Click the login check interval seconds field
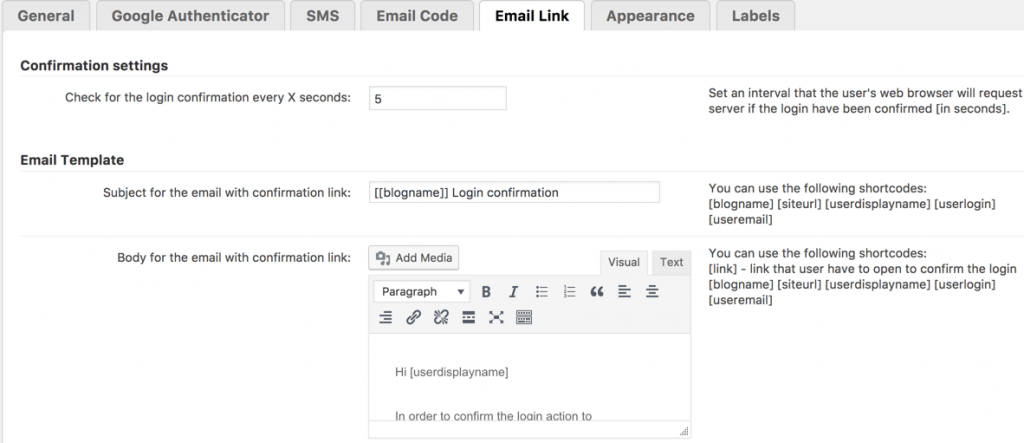This screenshot has width=1024, height=443. tap(437, 98)
